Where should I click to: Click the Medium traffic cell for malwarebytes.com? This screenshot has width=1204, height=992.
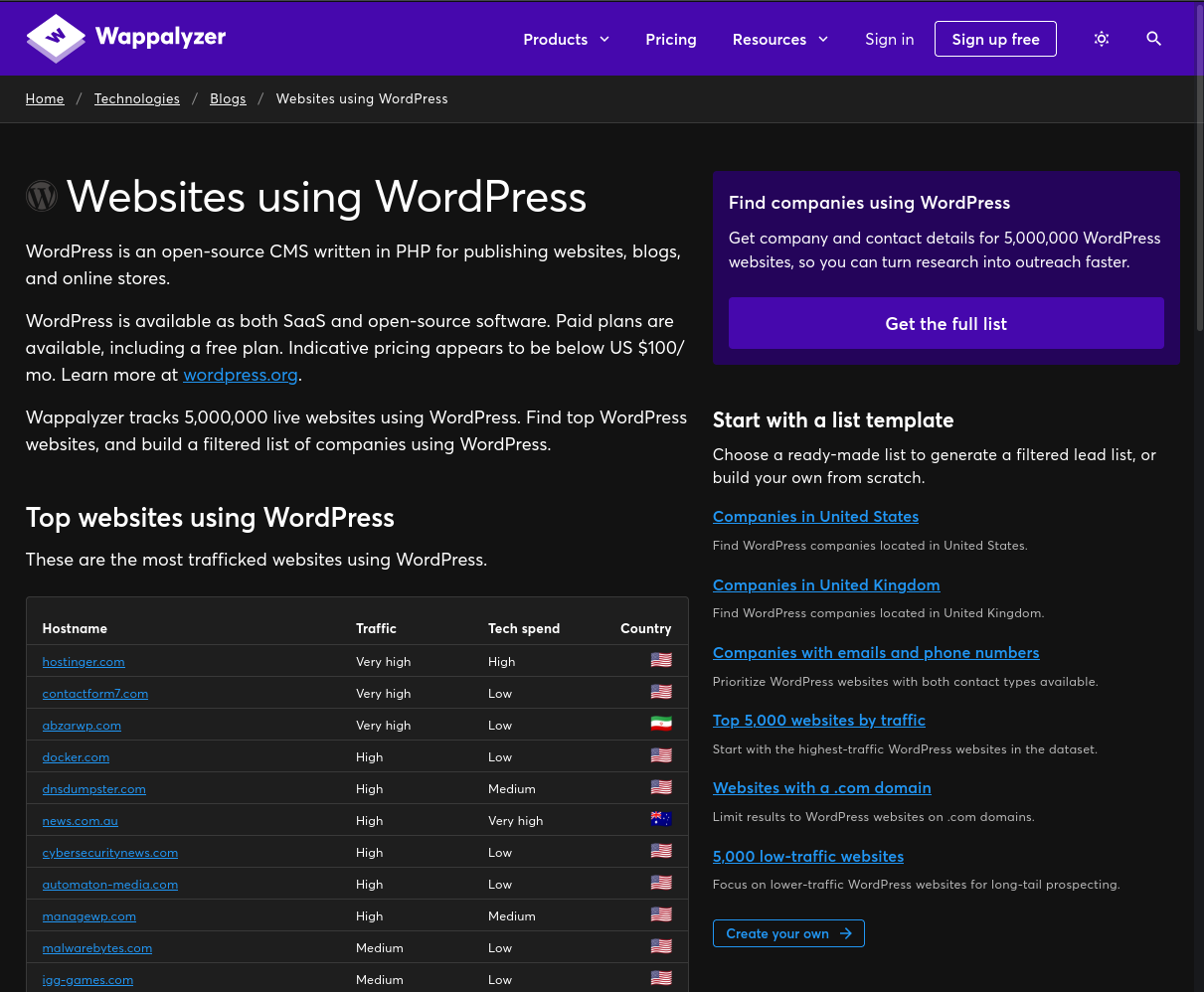(380, 947)
